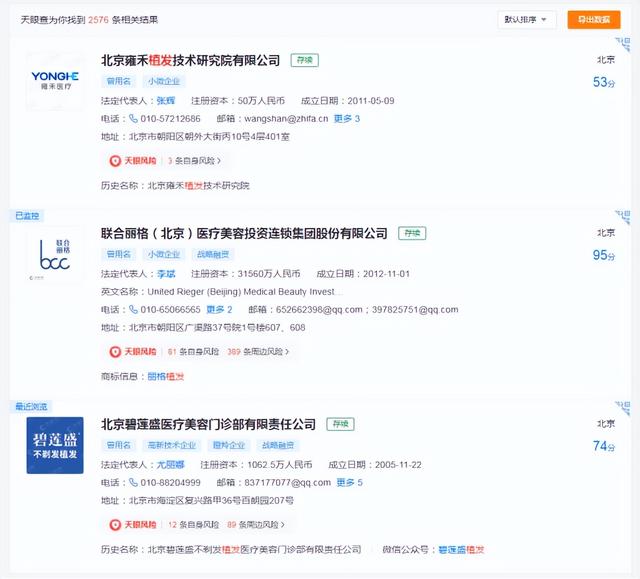Open legal representative 李斌 link
The image size is (640, 579).
(166, 274)
